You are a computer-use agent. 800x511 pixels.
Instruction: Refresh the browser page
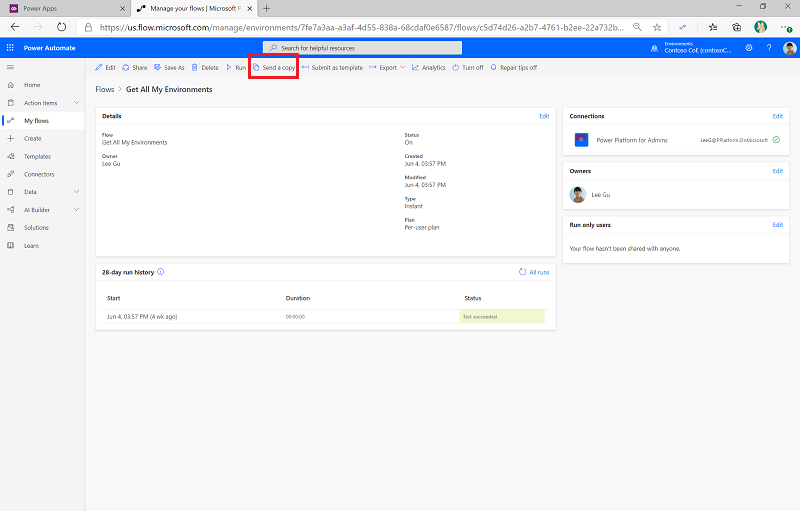tap(61, 28)
